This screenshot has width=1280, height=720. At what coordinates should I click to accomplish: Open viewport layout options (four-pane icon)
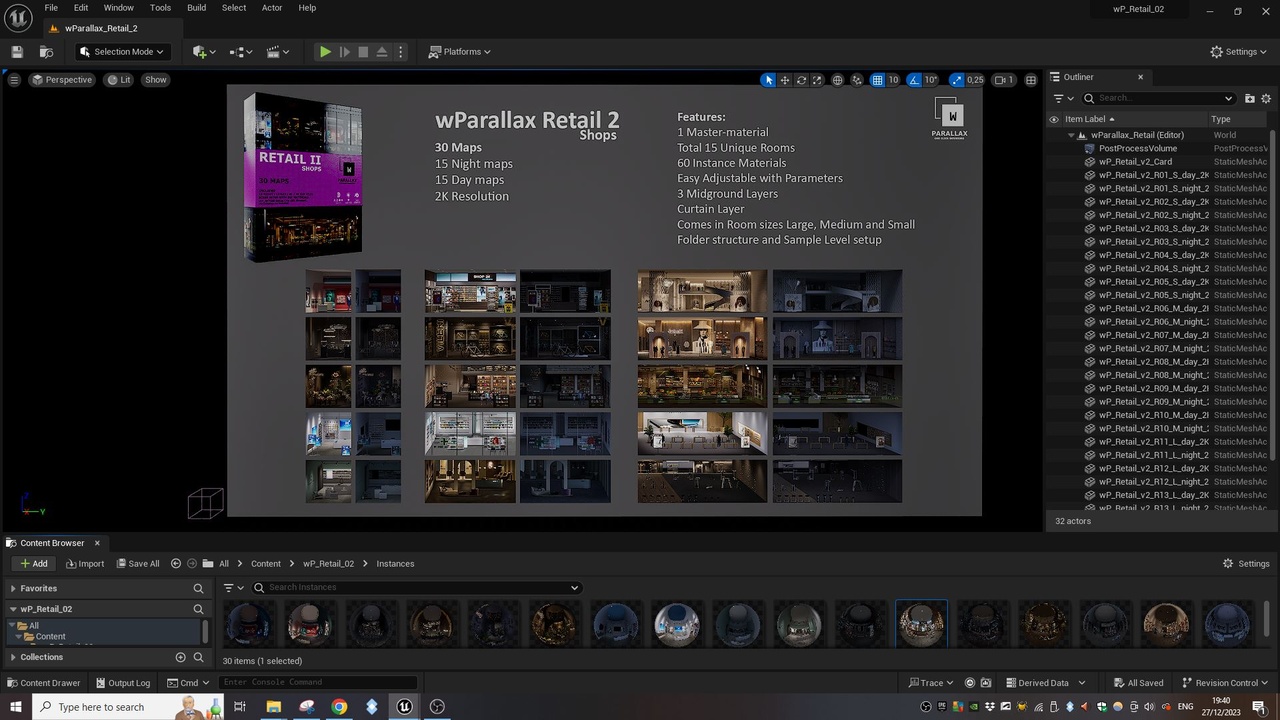click(x=1031, y=80)
